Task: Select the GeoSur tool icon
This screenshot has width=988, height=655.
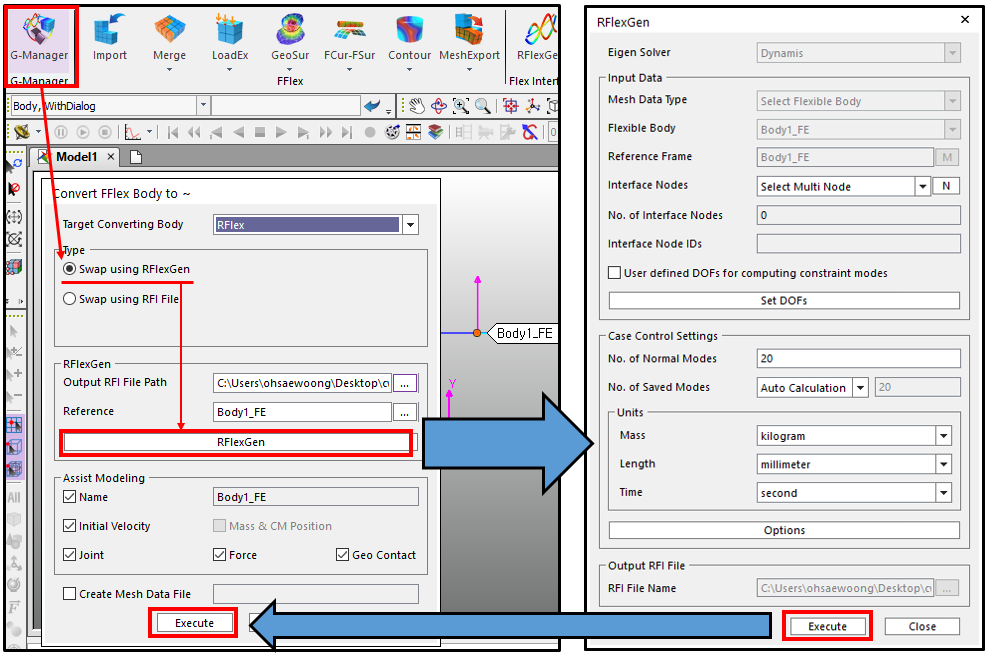Action: click(291, 35)
